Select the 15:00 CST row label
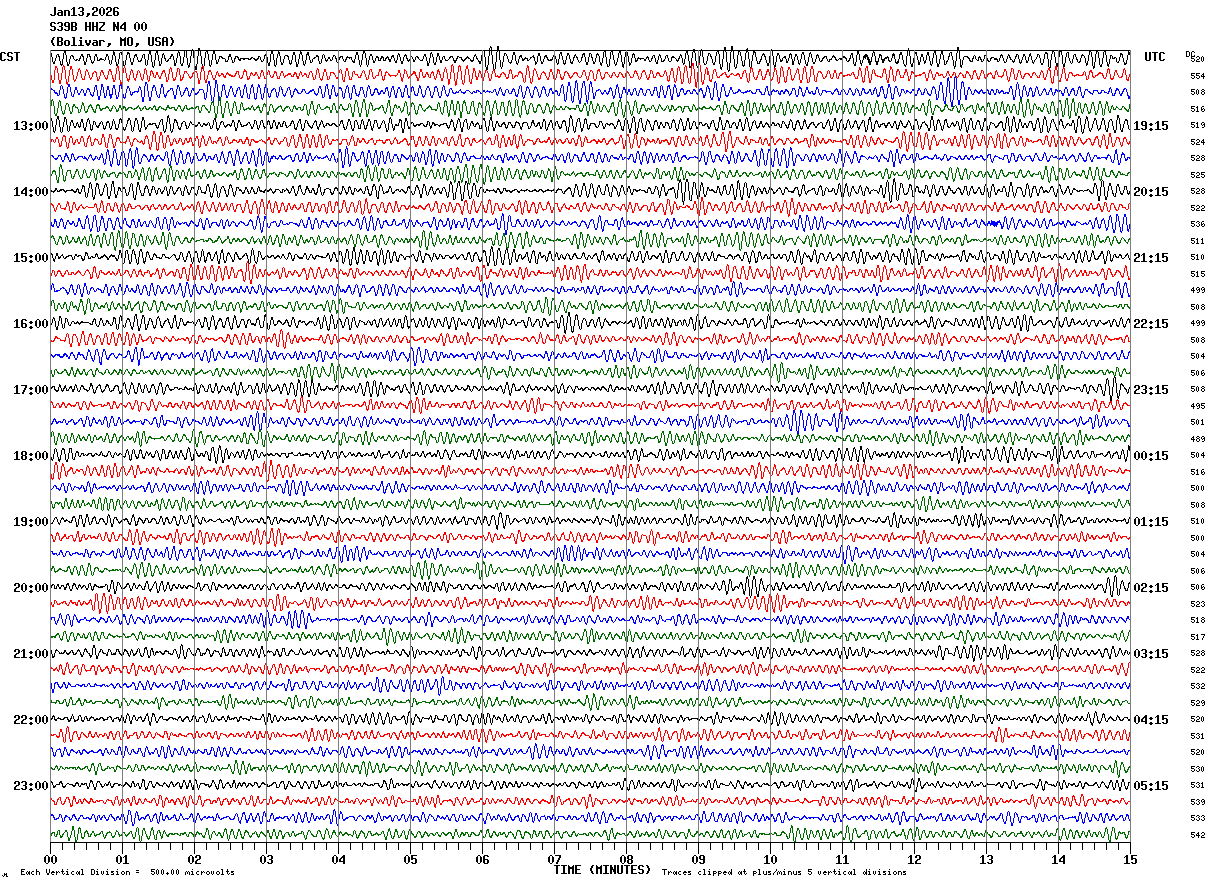This screenshot has height=886, width=1210. (30, 258)
